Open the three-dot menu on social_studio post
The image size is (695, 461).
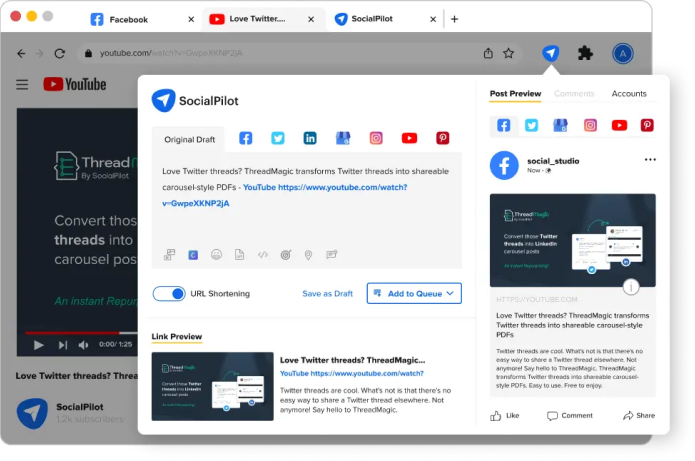(650, 160)
